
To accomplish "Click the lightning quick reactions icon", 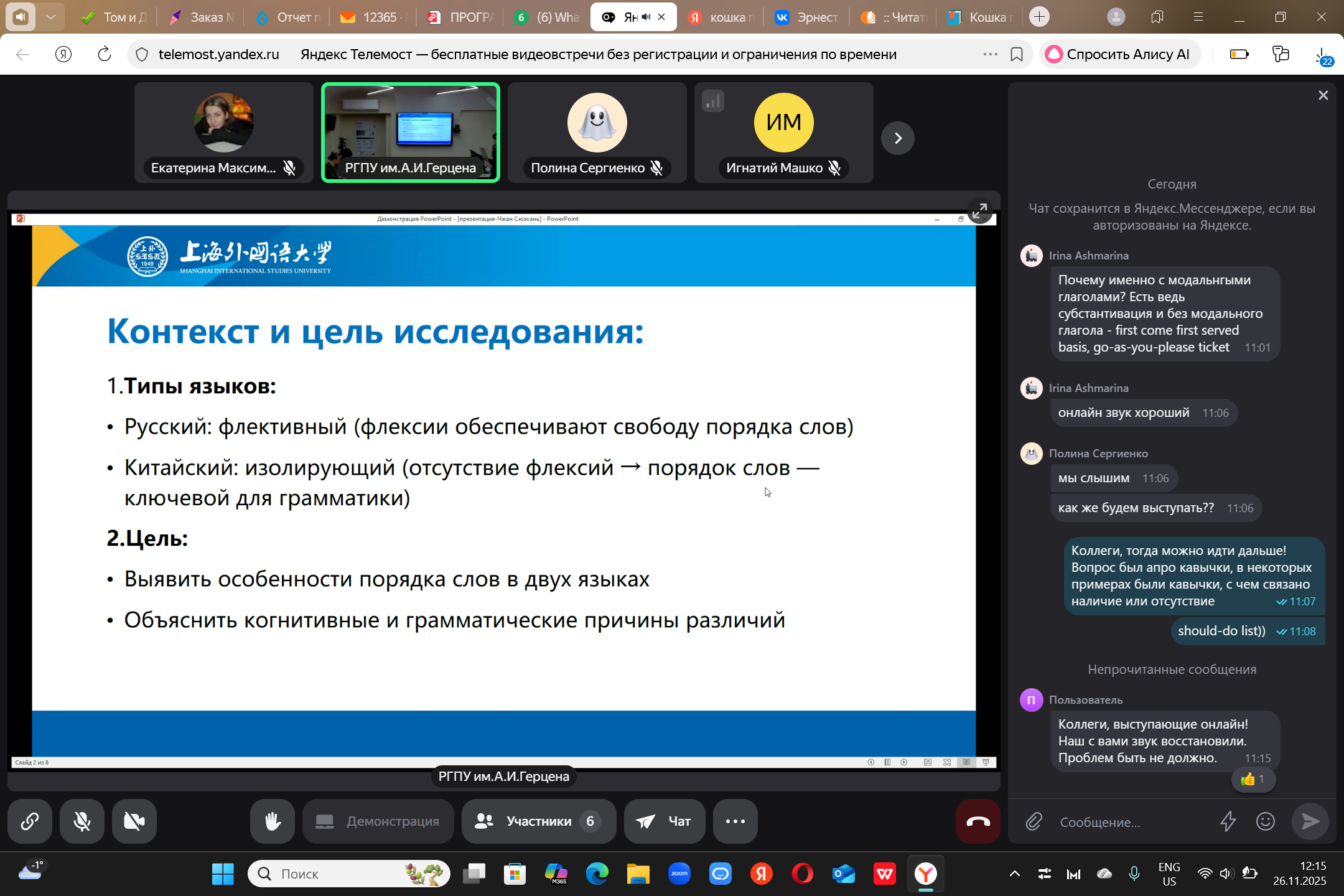I will point(1228,822).
